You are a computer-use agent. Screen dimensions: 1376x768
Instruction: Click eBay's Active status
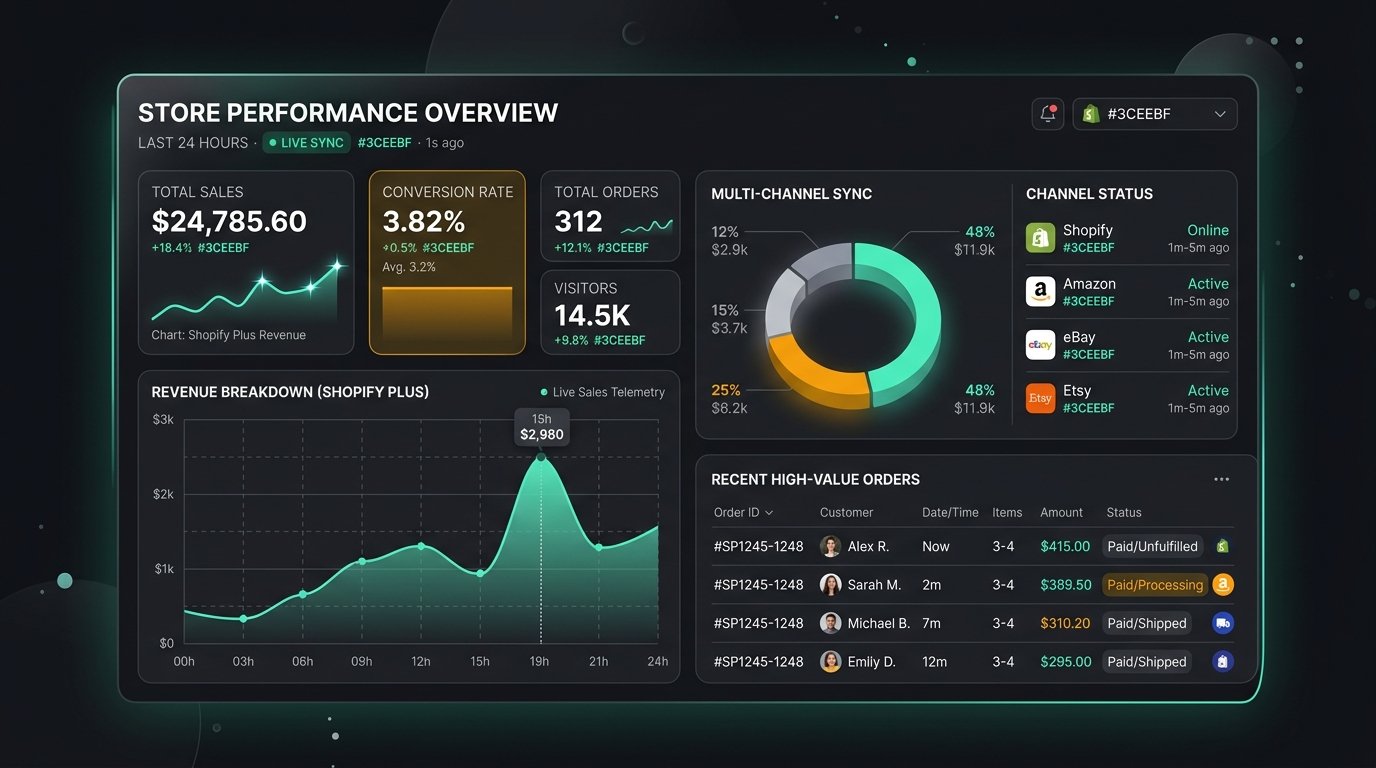click(1208, 337)
